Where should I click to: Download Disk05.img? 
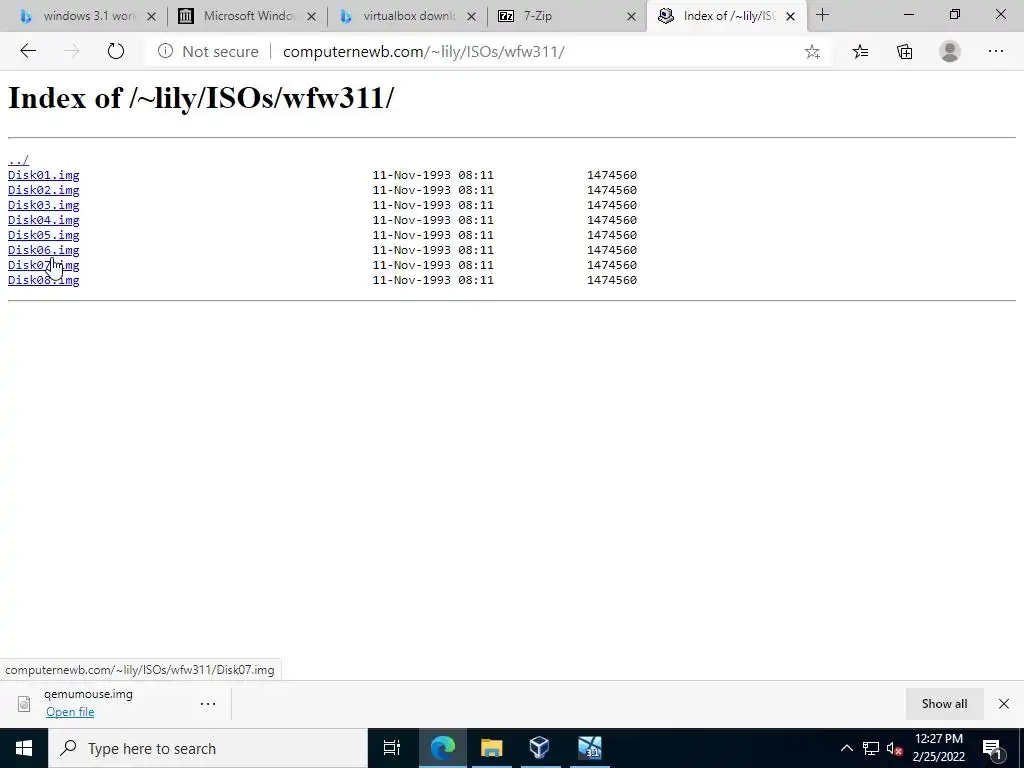click(x=44, y=235)
